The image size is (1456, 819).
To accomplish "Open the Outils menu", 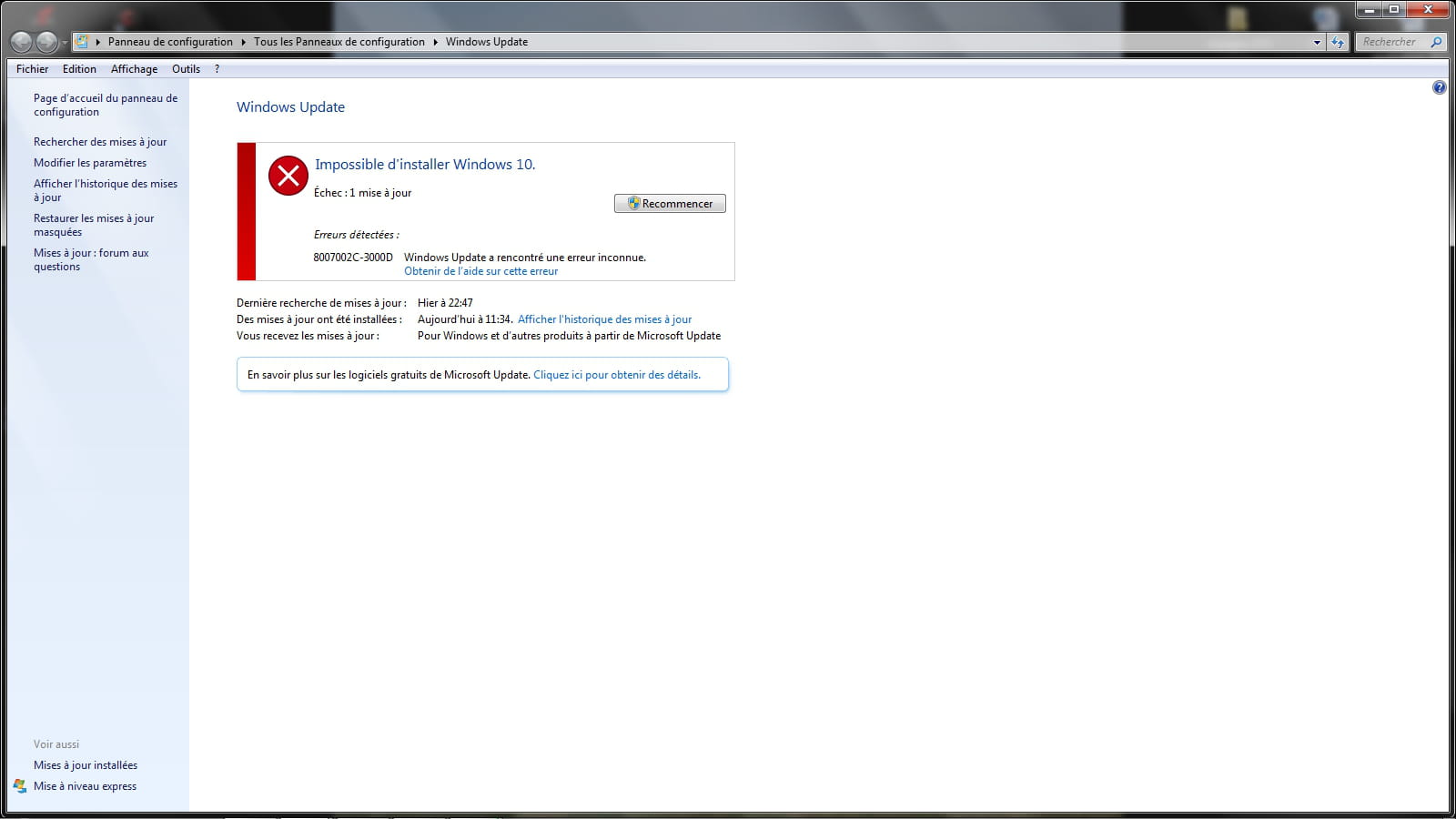I will 186,69.
